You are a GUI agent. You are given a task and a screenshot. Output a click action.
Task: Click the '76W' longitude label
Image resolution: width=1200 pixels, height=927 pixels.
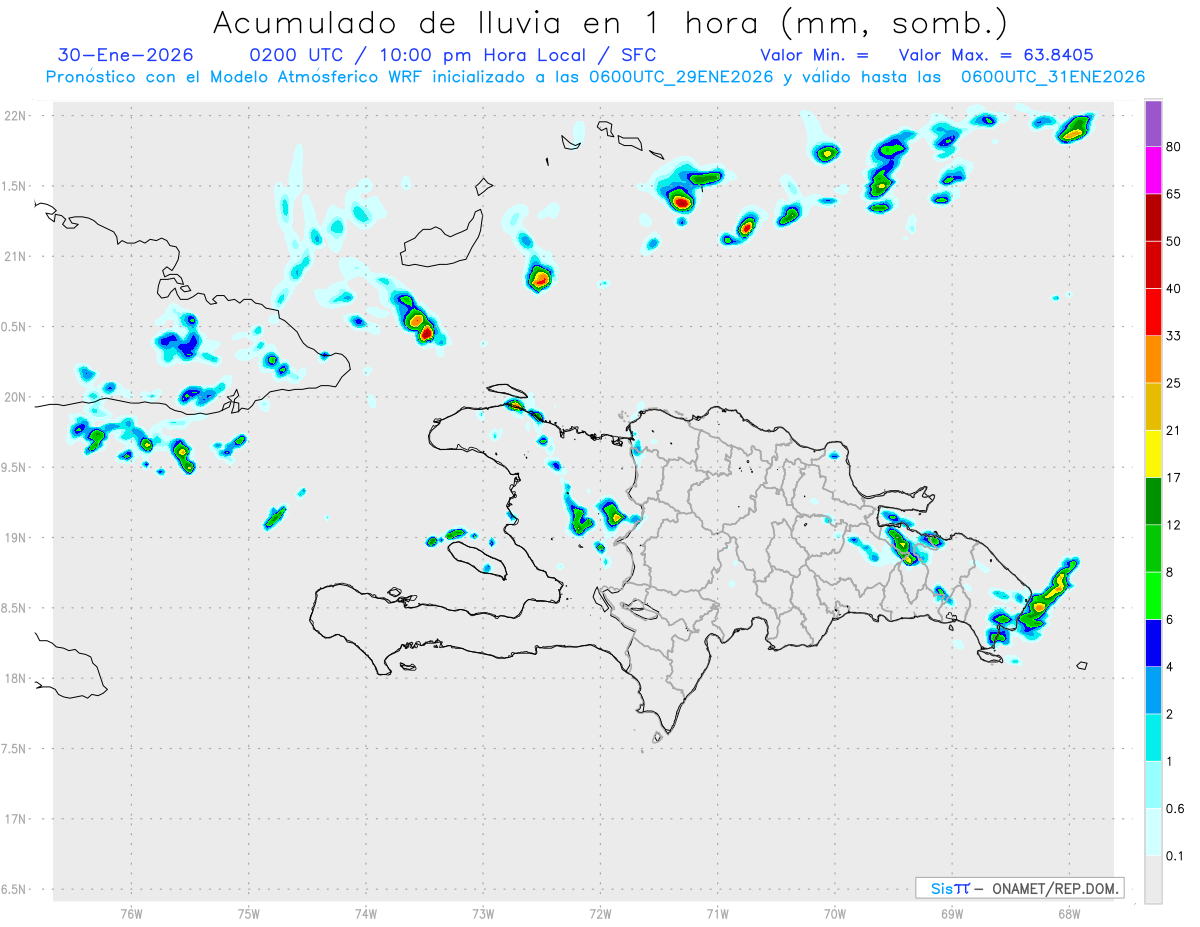(131, 914)
